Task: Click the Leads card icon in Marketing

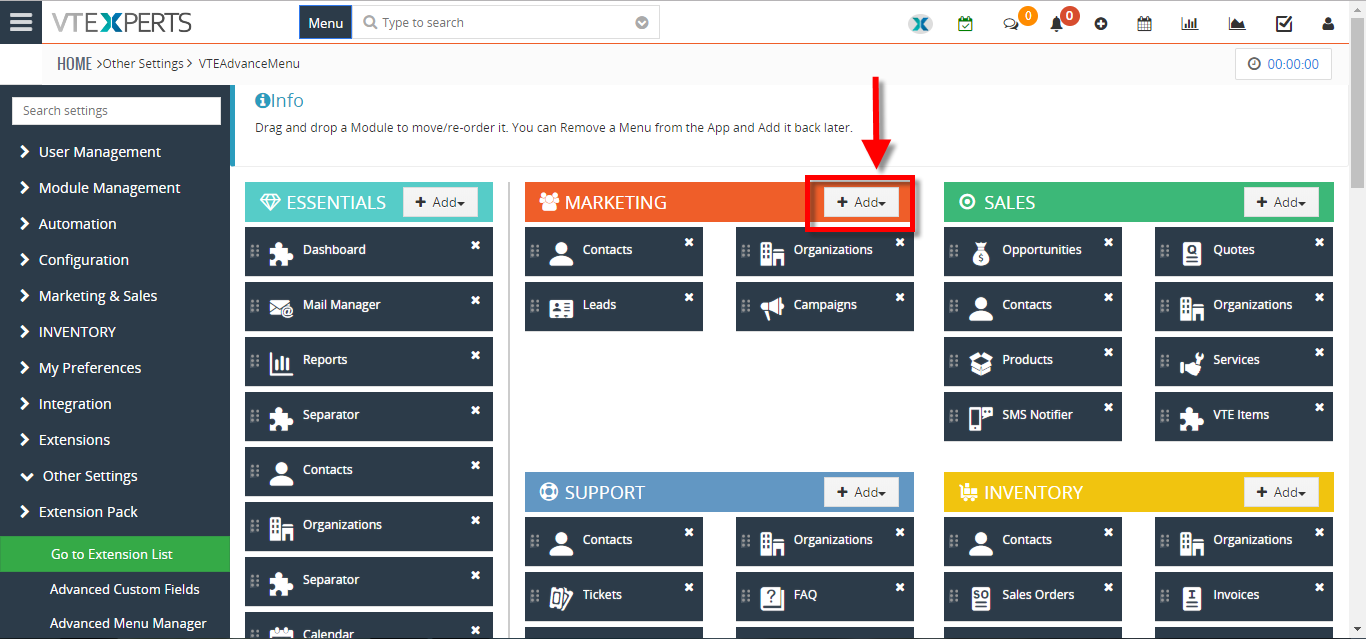Action: 561,306
